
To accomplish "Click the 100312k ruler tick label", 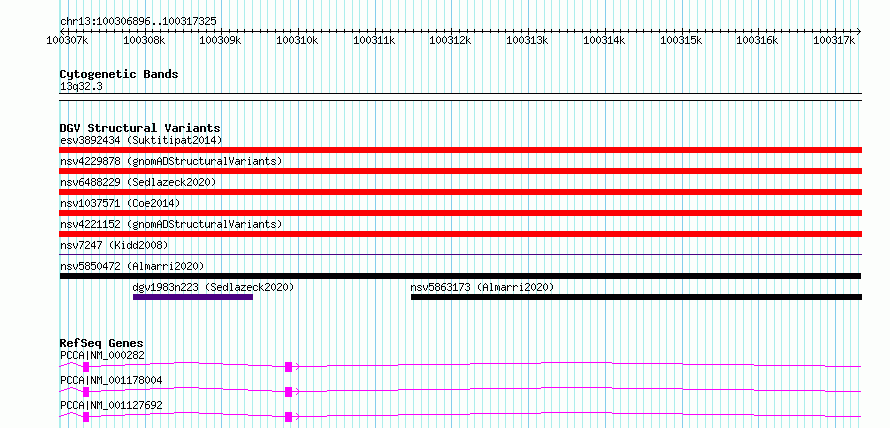I will coord(450,40).
